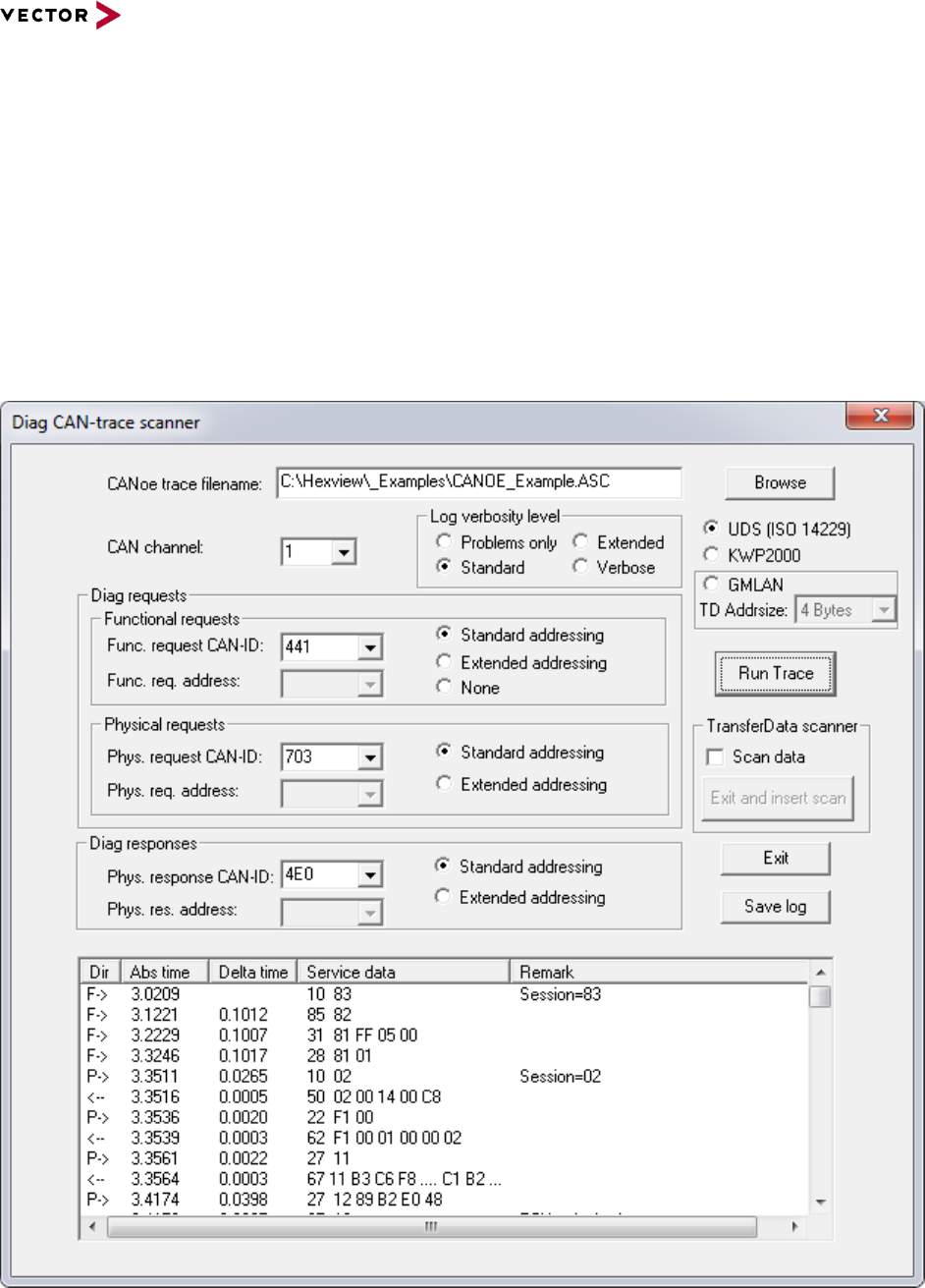
Task: Click the log's vertical scrollbar down arrow
Action: click(820, 1203)
